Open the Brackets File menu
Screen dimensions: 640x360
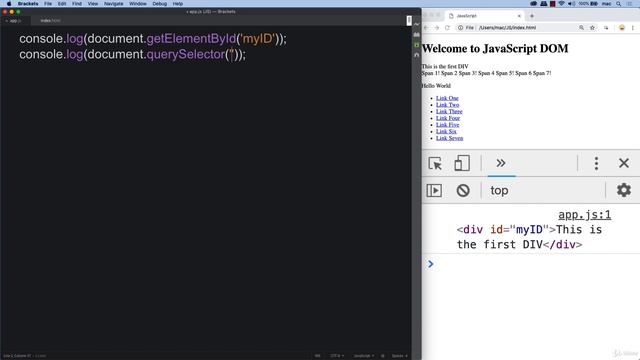[x=48, y=4]
